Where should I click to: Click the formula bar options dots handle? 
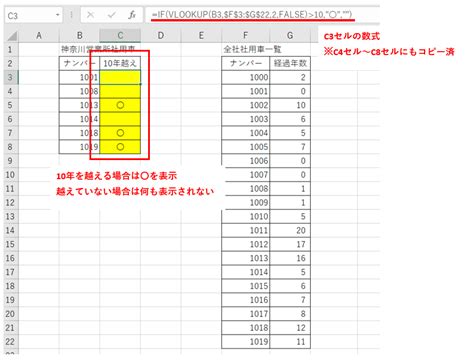pos(71,15)
